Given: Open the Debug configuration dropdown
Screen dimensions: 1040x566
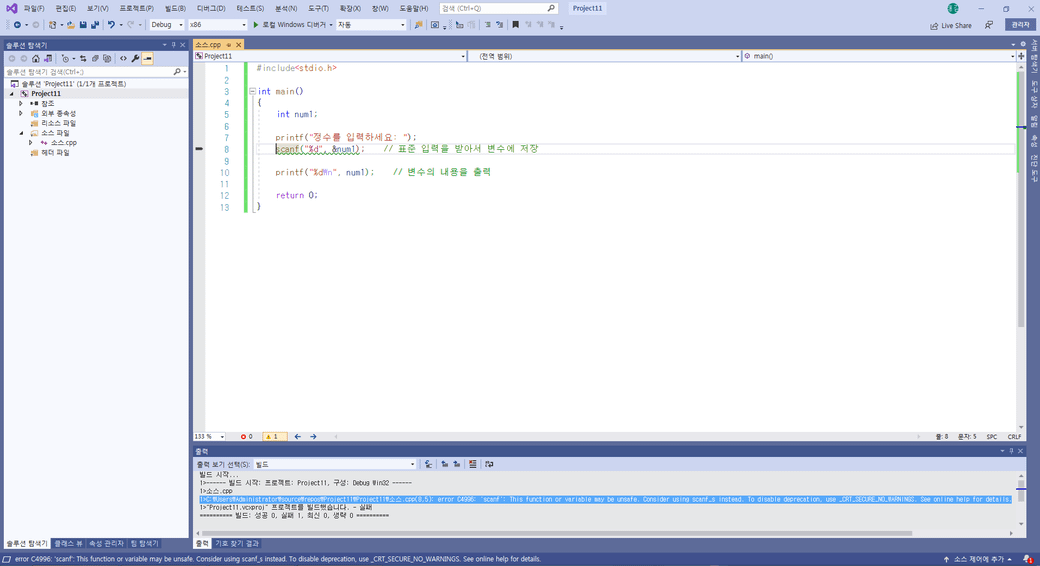Looking at the screenshot, I should tap(166, 25).
